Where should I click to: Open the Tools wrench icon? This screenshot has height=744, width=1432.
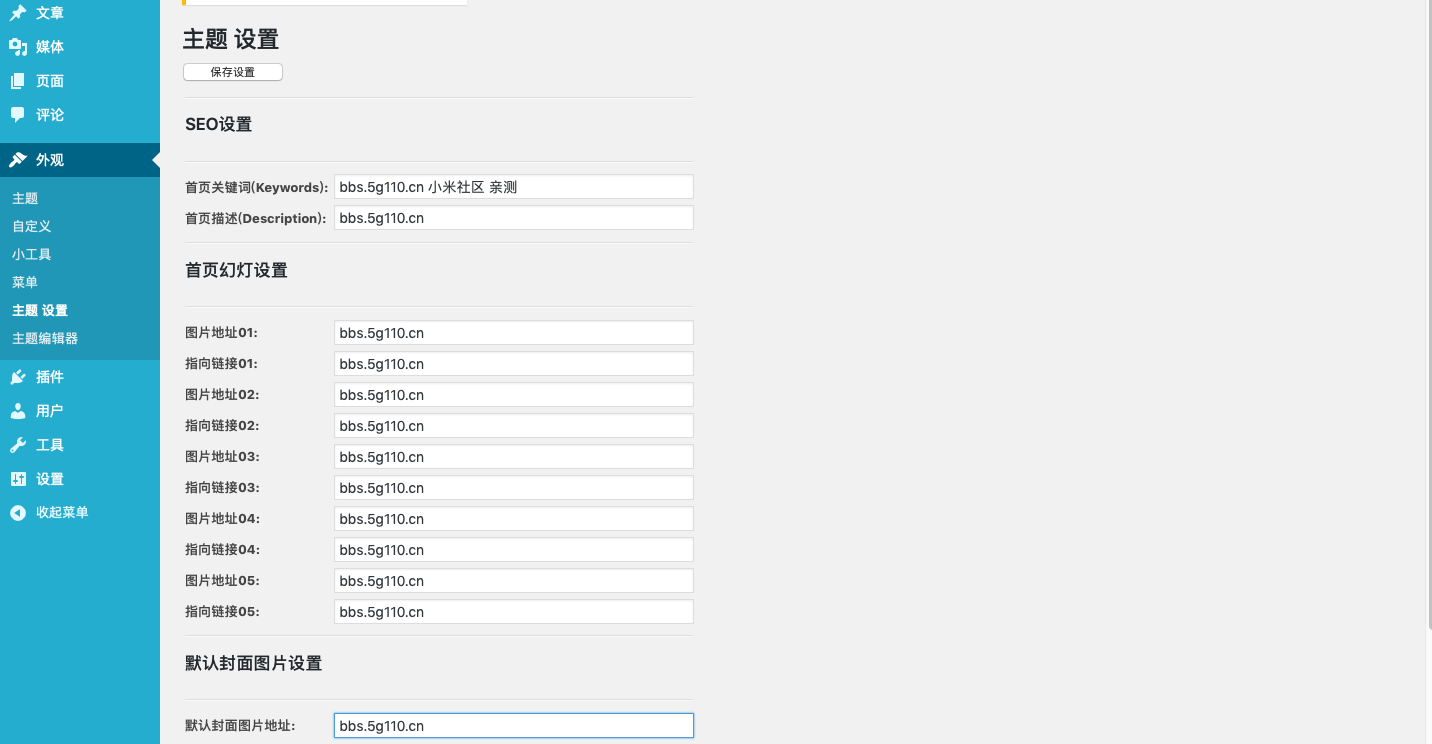click(18, 445)
